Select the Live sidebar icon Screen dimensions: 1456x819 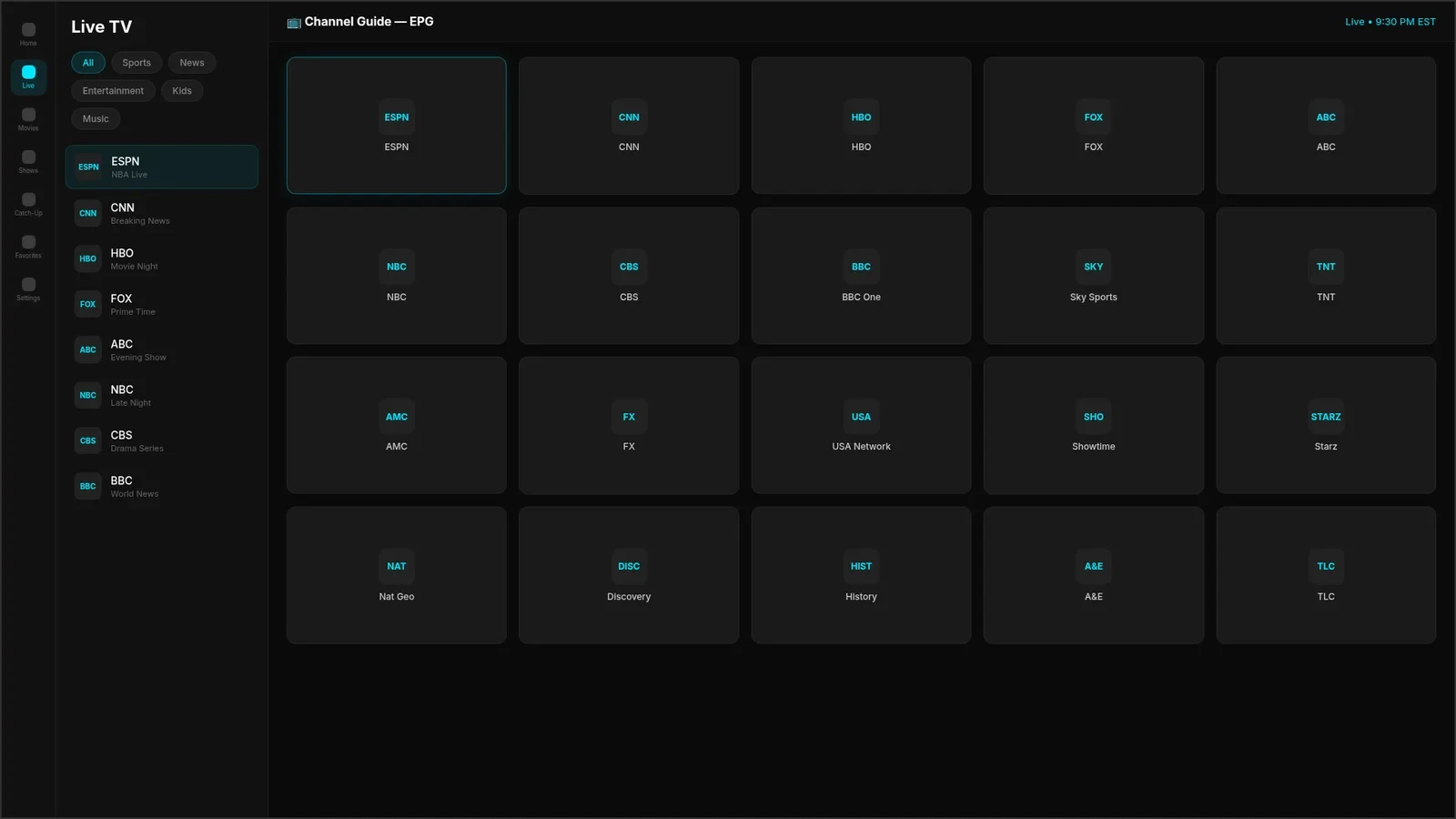pyautogui.click(x=28, y=77)
